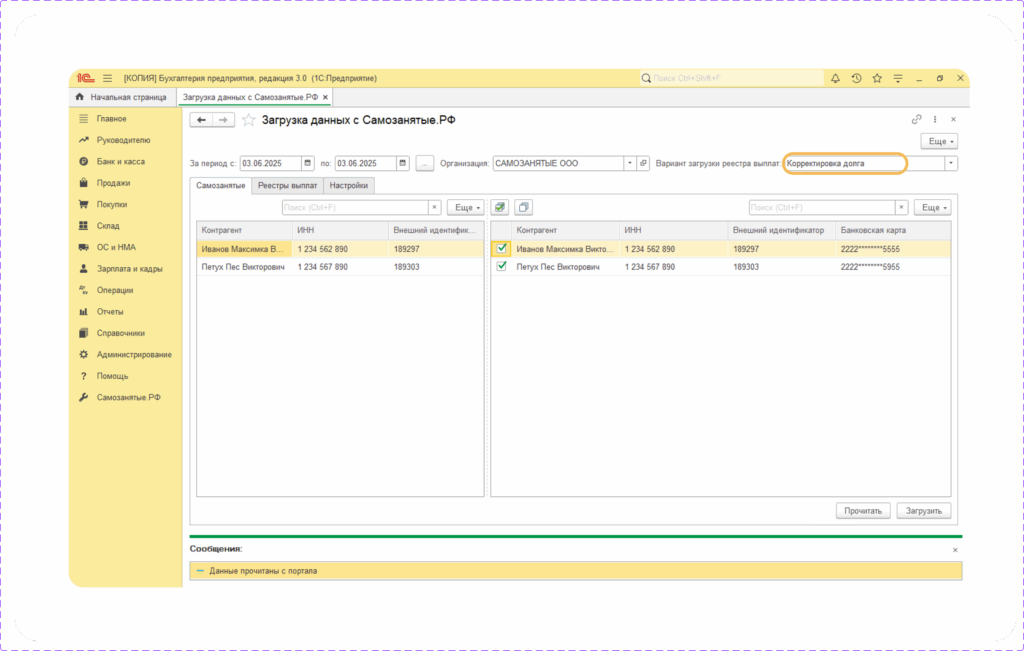Screen dimensions: 1024x651
Task: Open the history clock icon
Action: click(x=856, y=78)
